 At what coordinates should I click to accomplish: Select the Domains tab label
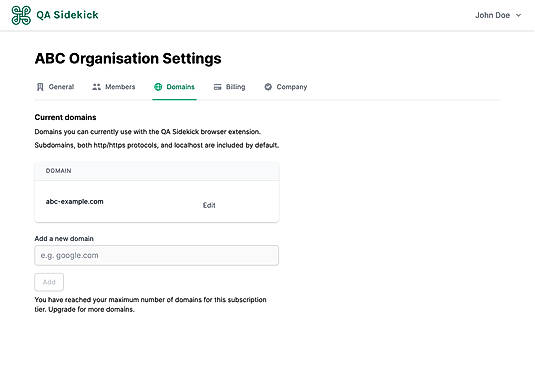[x=180, y=87]
